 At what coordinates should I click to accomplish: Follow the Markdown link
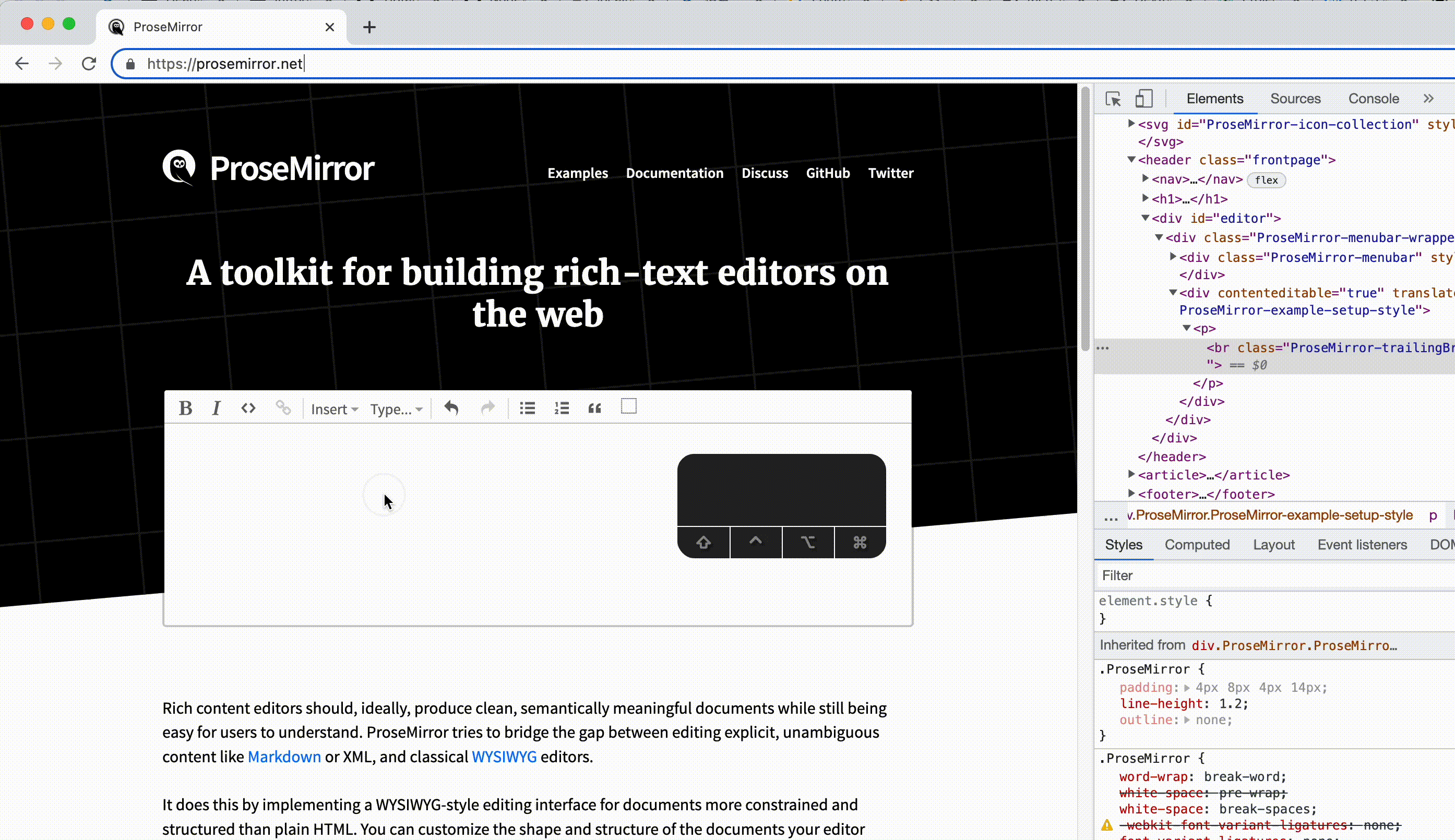[284, 757]
